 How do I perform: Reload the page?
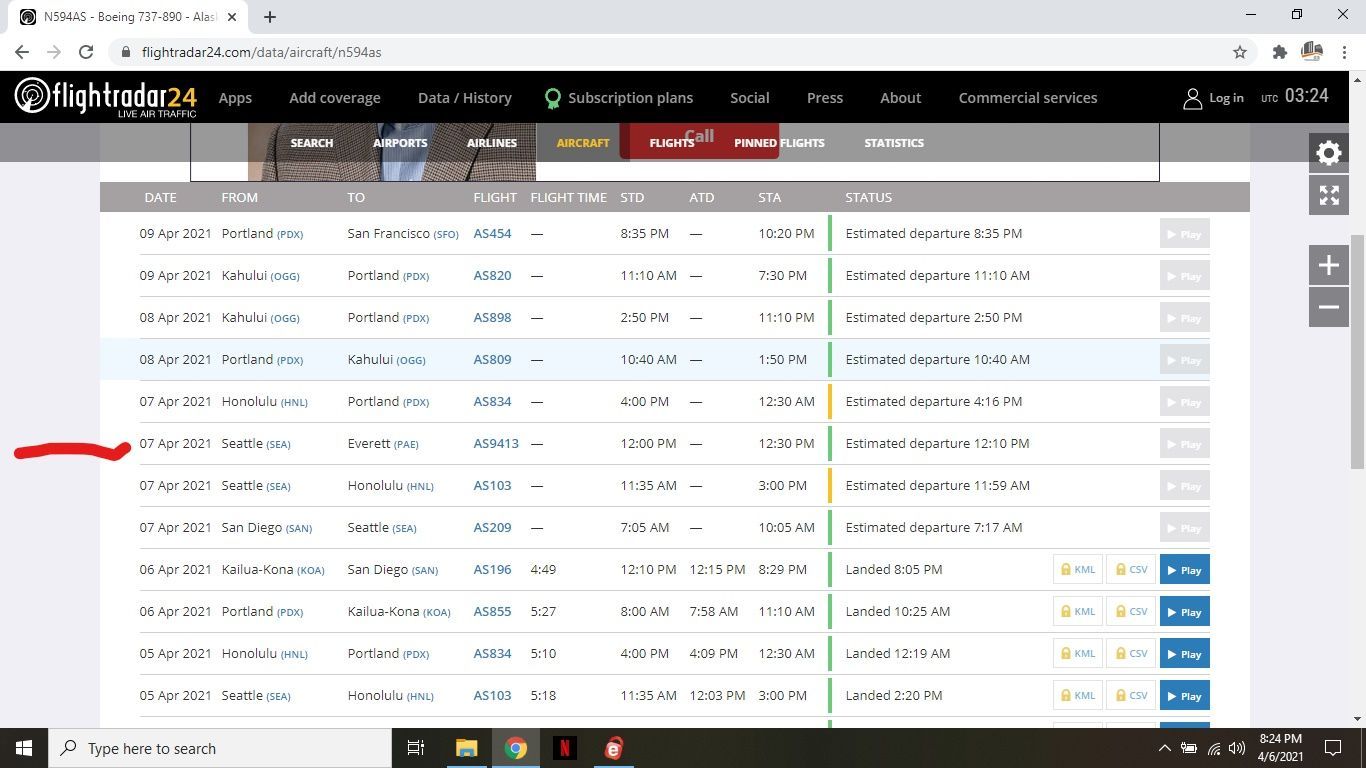point(86,52)
